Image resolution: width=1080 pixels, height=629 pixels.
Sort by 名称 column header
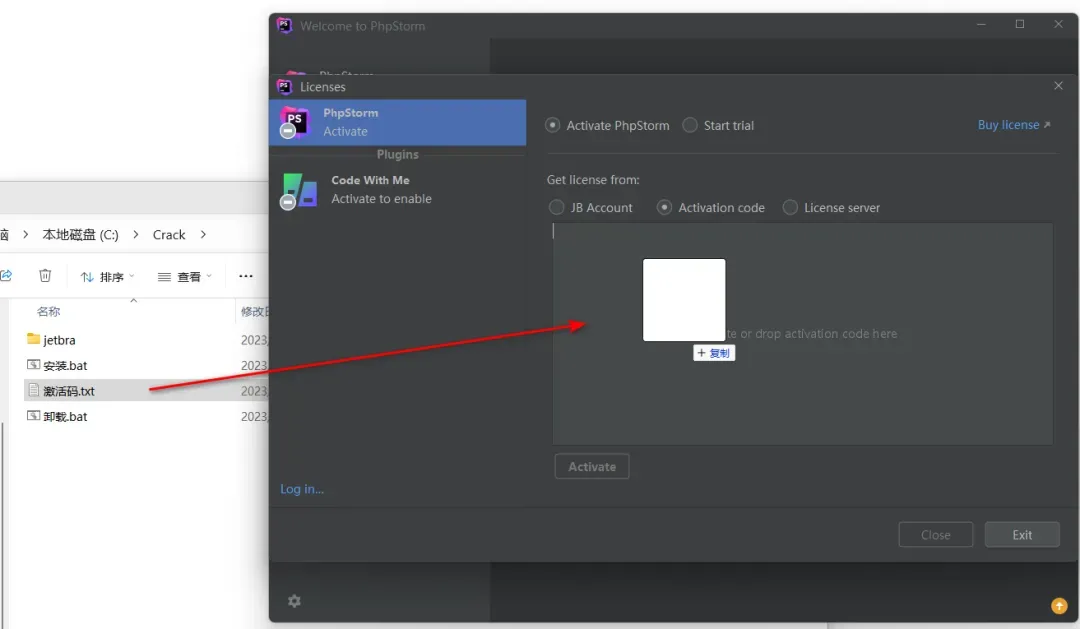pos(48,311)
